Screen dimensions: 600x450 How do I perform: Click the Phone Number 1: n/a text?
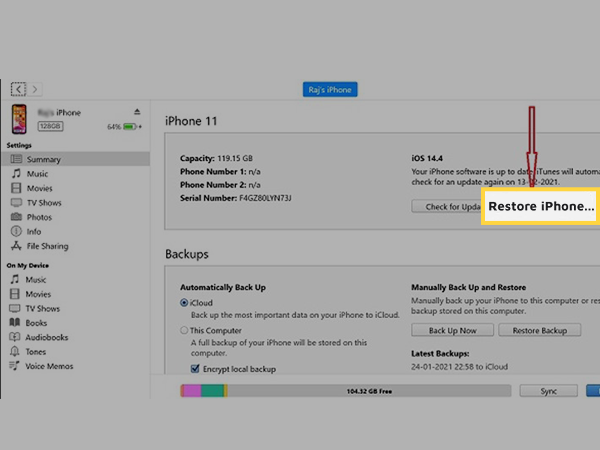pyautogui.click(x=220, y=171)
